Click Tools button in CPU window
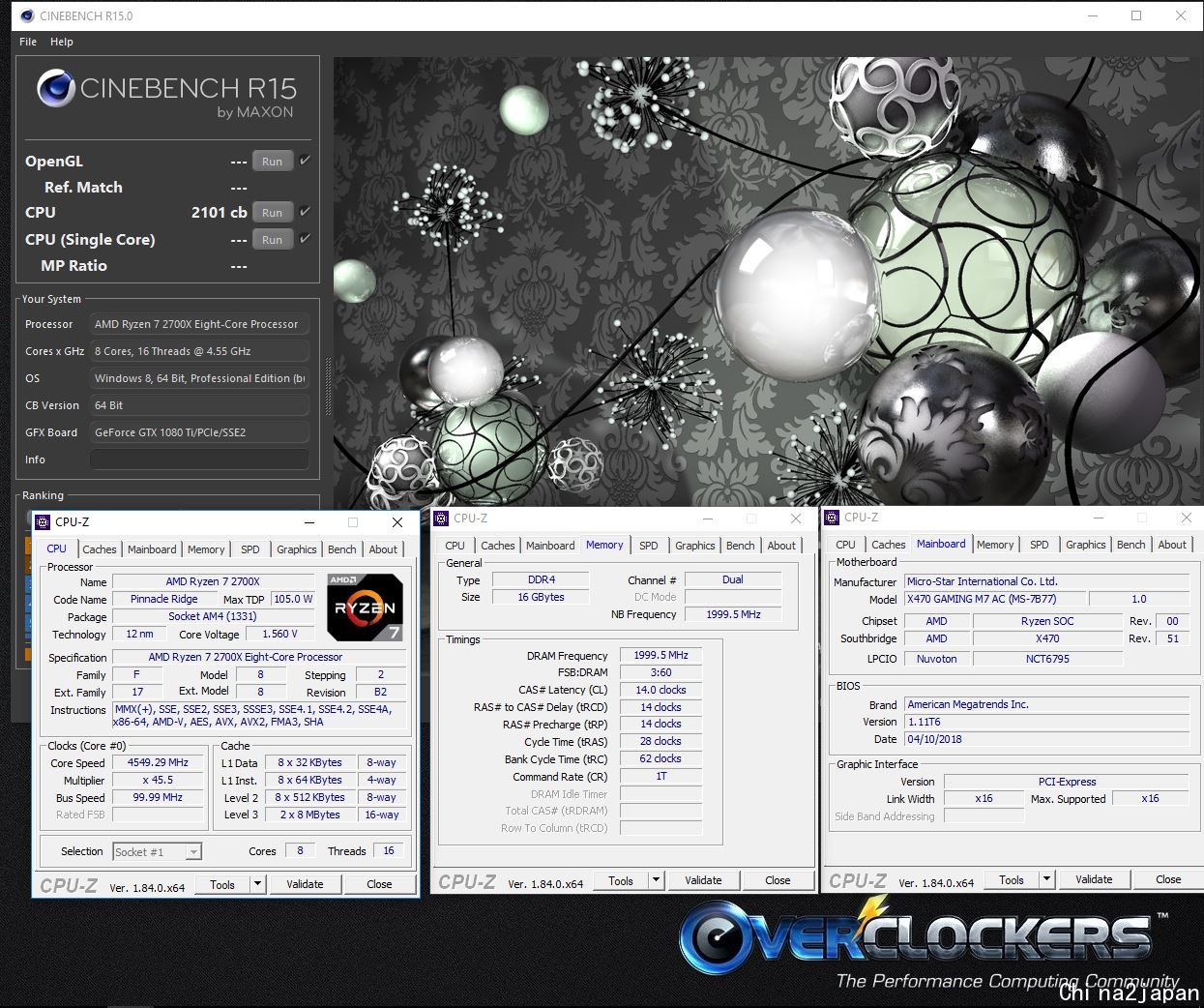The height and width of the screenshot is (1008, 1204). 222,883
